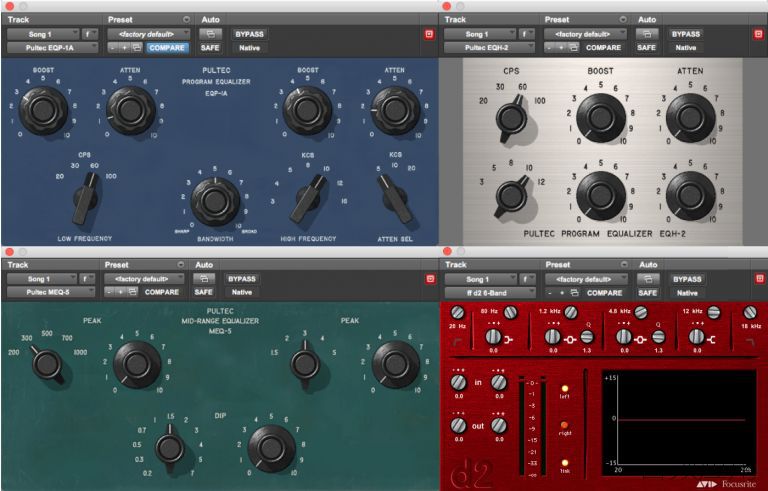Click SAFE in the MEQ-5 window

tap(204, 292)
